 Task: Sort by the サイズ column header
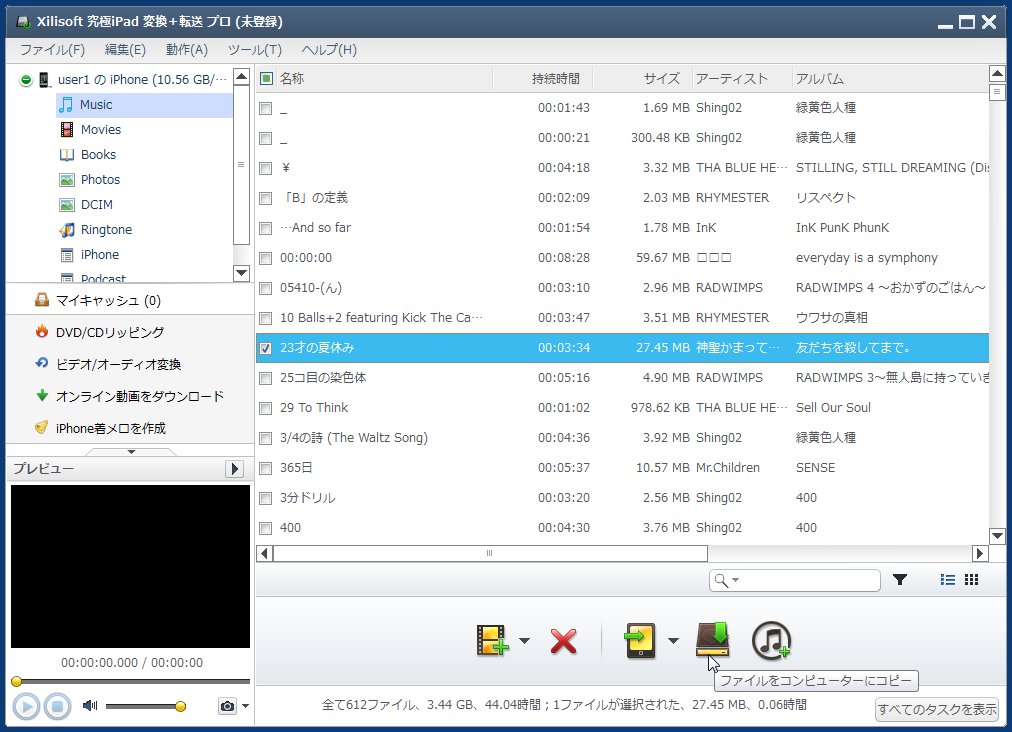point(642,79)
